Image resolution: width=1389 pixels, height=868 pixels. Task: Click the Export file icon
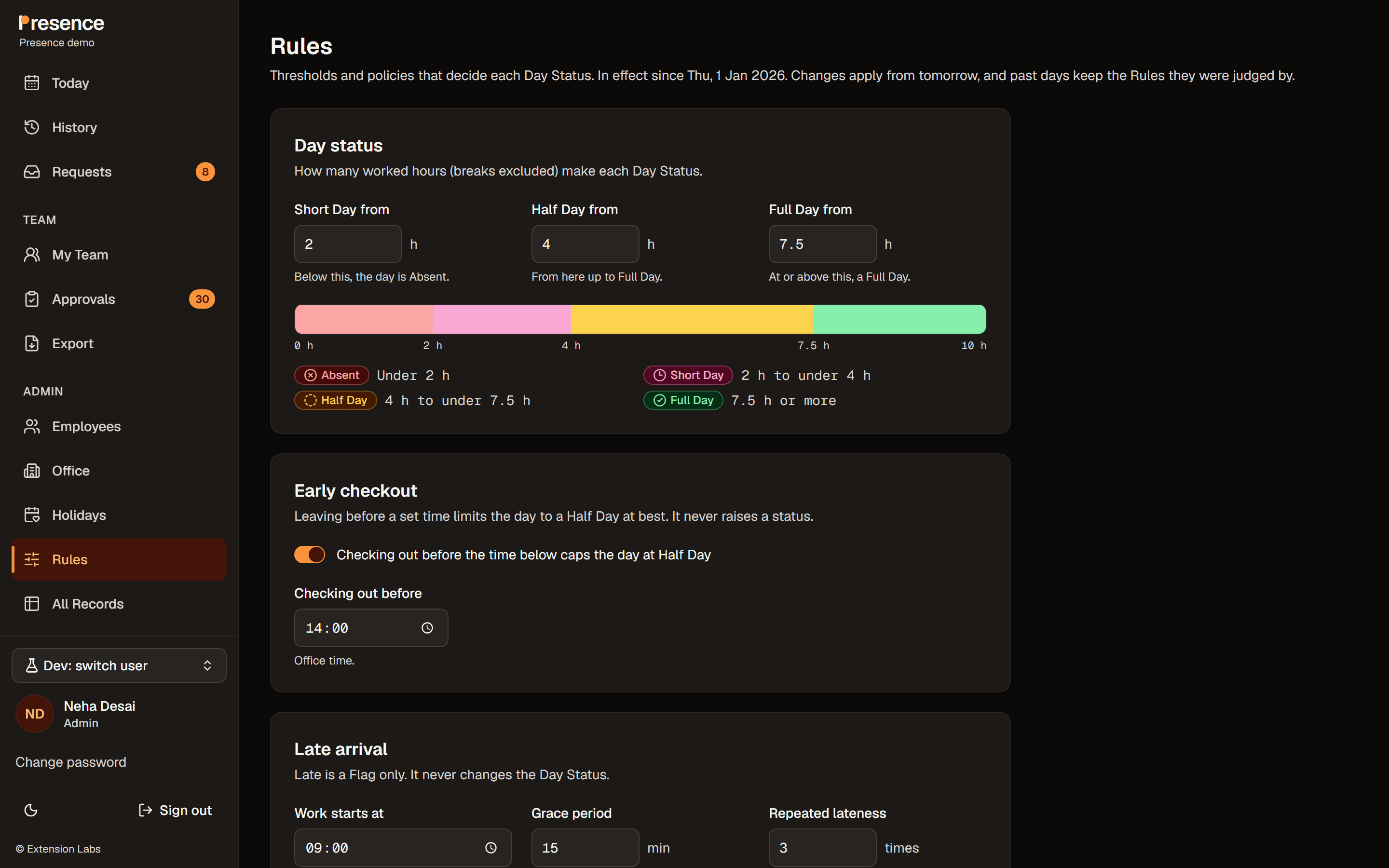pyautogui.click(x=31, y=343)
